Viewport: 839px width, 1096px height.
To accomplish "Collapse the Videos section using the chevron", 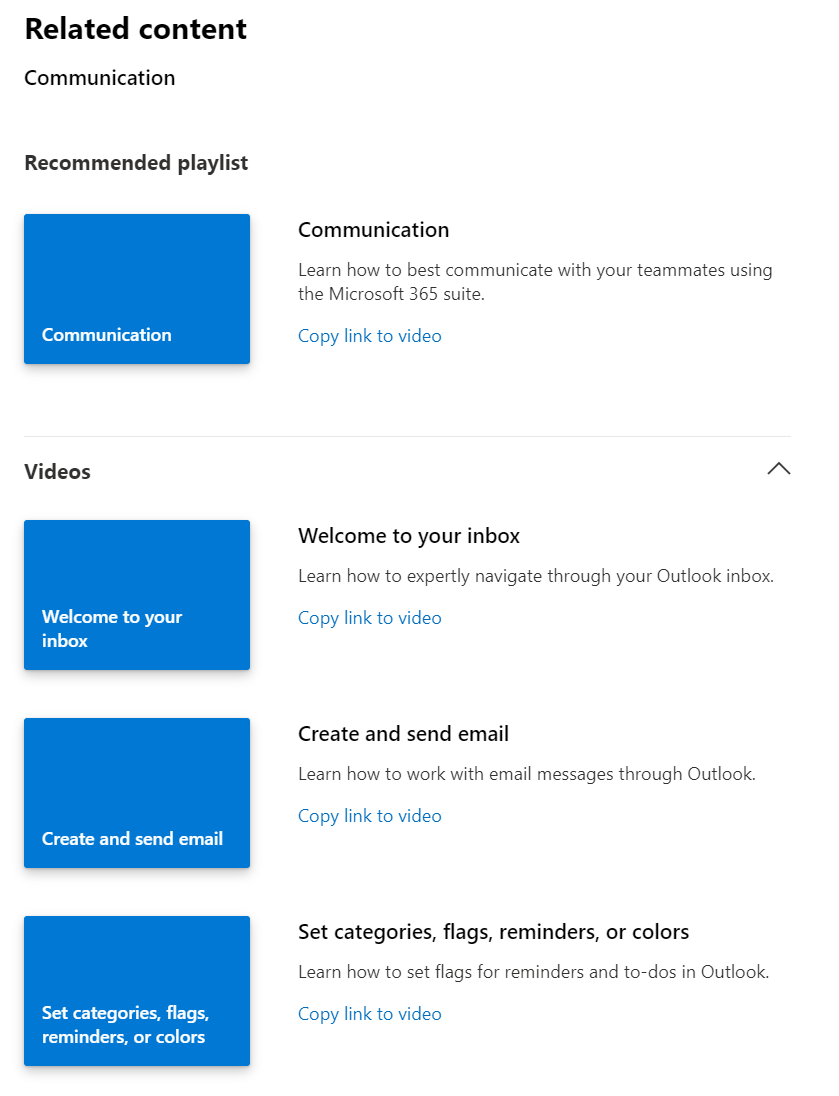I will pyautogui.click(x=778, y=468).
